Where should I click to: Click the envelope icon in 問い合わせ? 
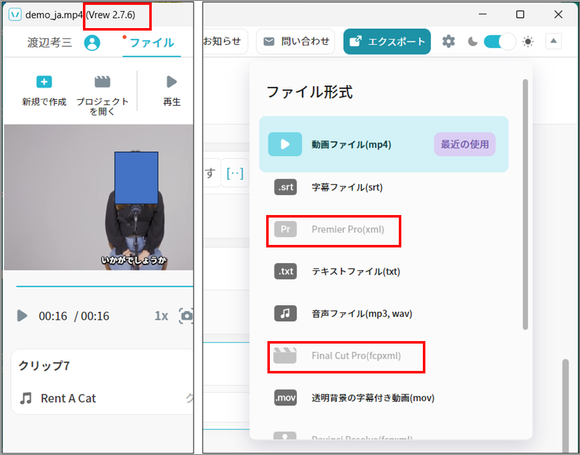pos(269,41)
